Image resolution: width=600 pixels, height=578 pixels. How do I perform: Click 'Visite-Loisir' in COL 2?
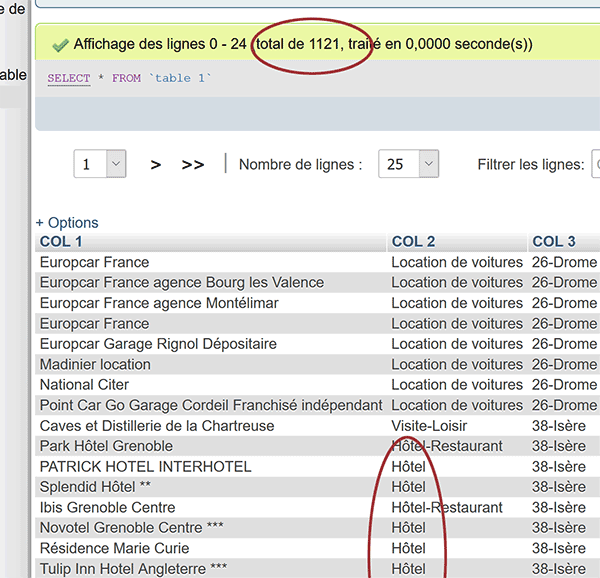(429, 426)
